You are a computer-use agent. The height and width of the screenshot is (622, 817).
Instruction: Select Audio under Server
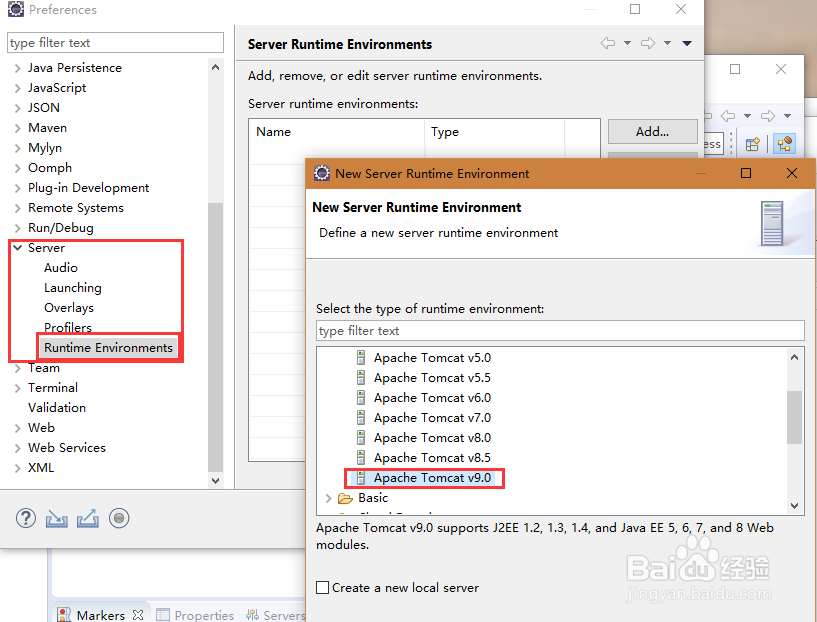coord(60,268)
